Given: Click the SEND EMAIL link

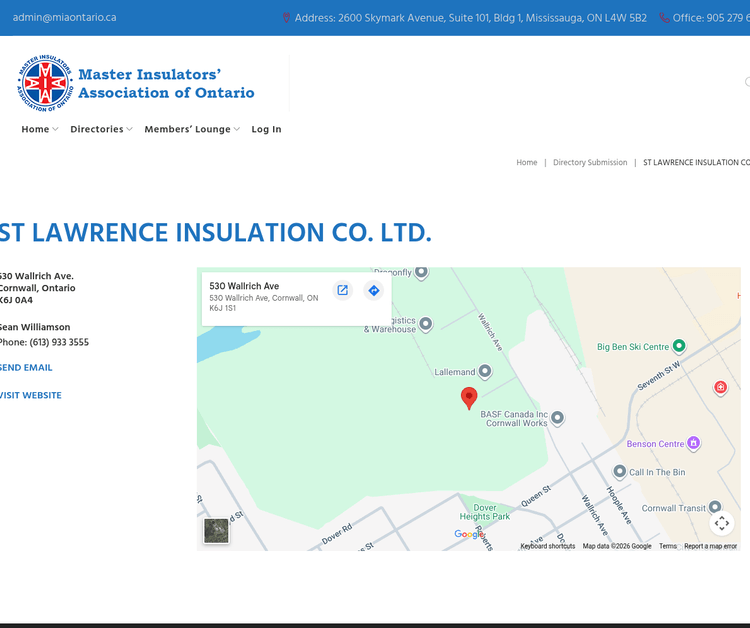Looking at the screenshot, I should [26, 368].
